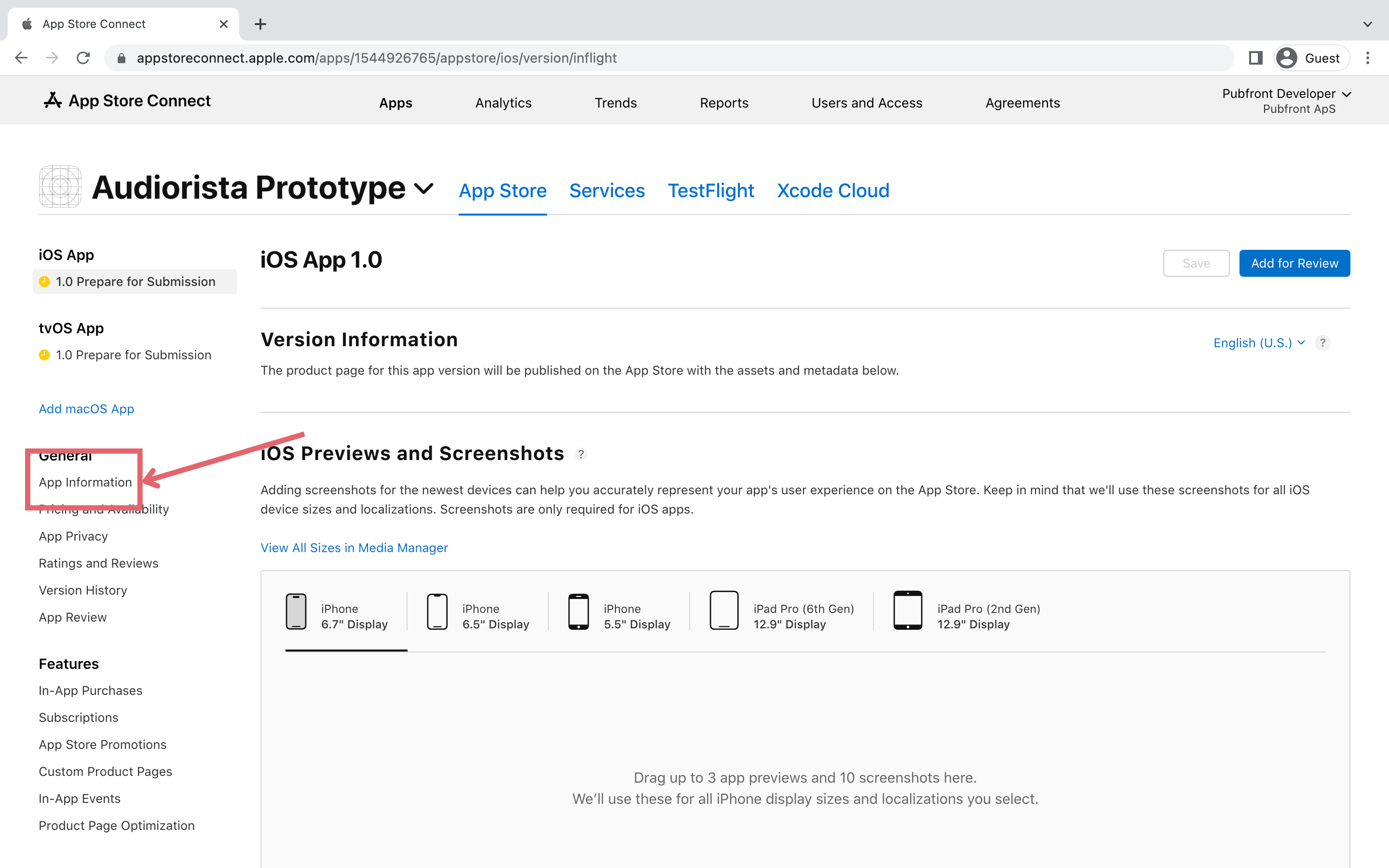Click the iPhone 6.5" Display device icon

pyautogui.click(x=437, y=611)
